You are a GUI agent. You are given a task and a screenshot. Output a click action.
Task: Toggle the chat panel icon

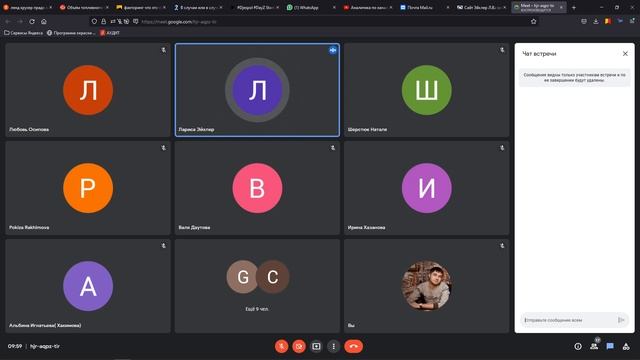tap(610, 346)
